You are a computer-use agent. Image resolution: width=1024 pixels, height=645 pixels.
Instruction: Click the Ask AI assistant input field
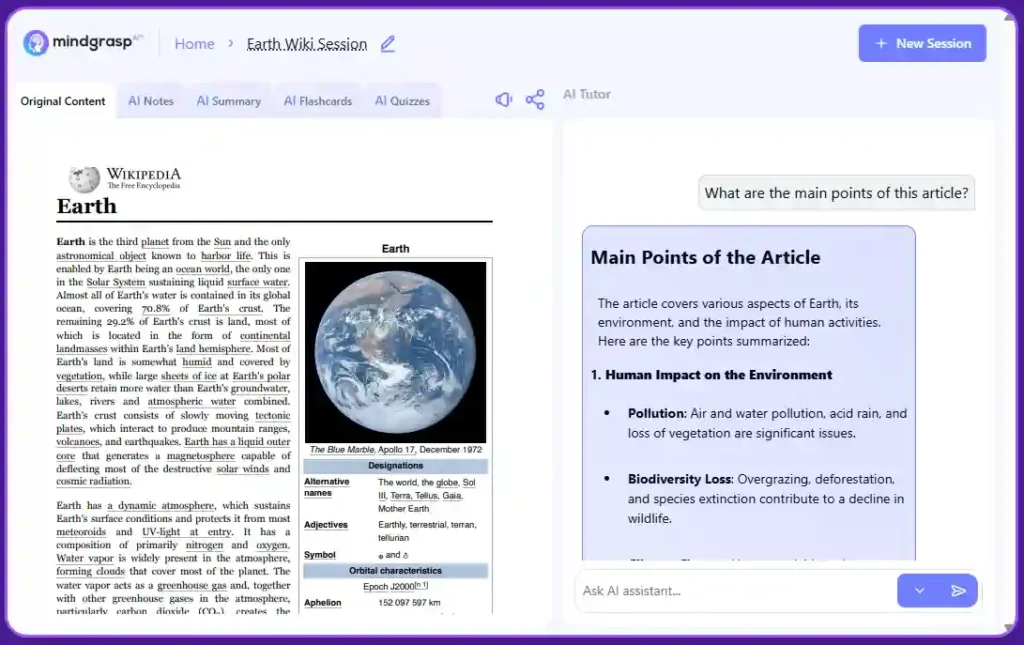coord(735,591)
